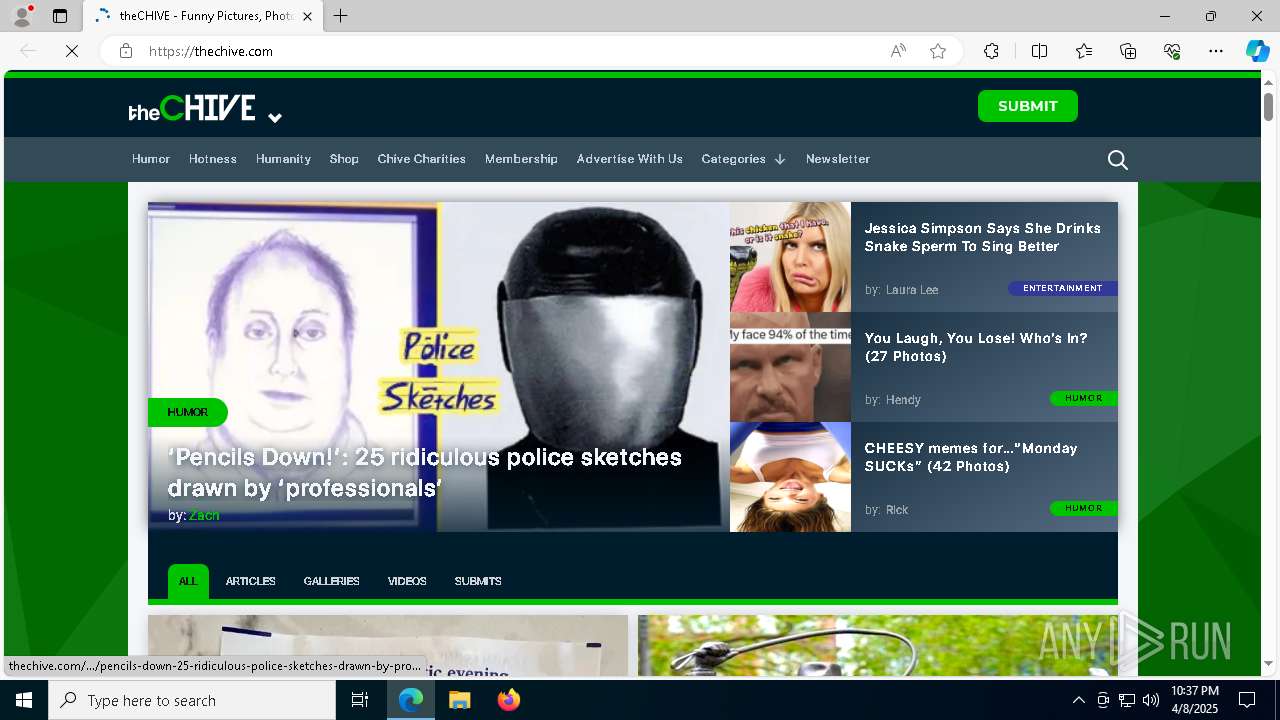Click the network tray icon

pos(1127,700)
